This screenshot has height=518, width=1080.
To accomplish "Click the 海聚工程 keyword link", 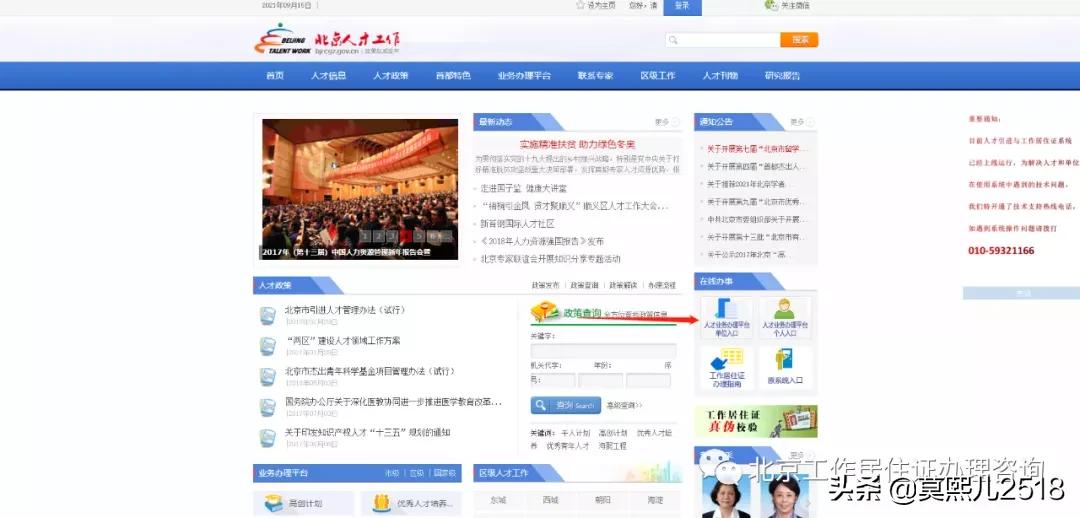I will point(612,446).
